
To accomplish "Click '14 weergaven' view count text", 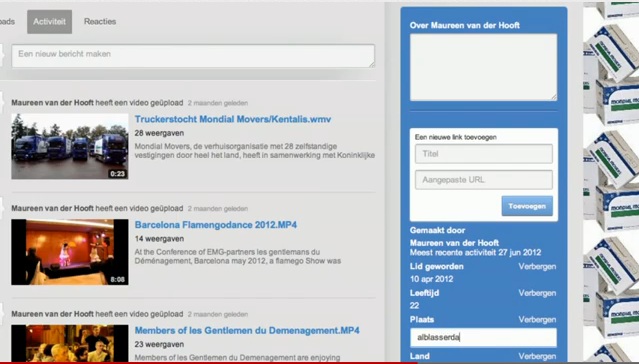I will pos(159,239).
